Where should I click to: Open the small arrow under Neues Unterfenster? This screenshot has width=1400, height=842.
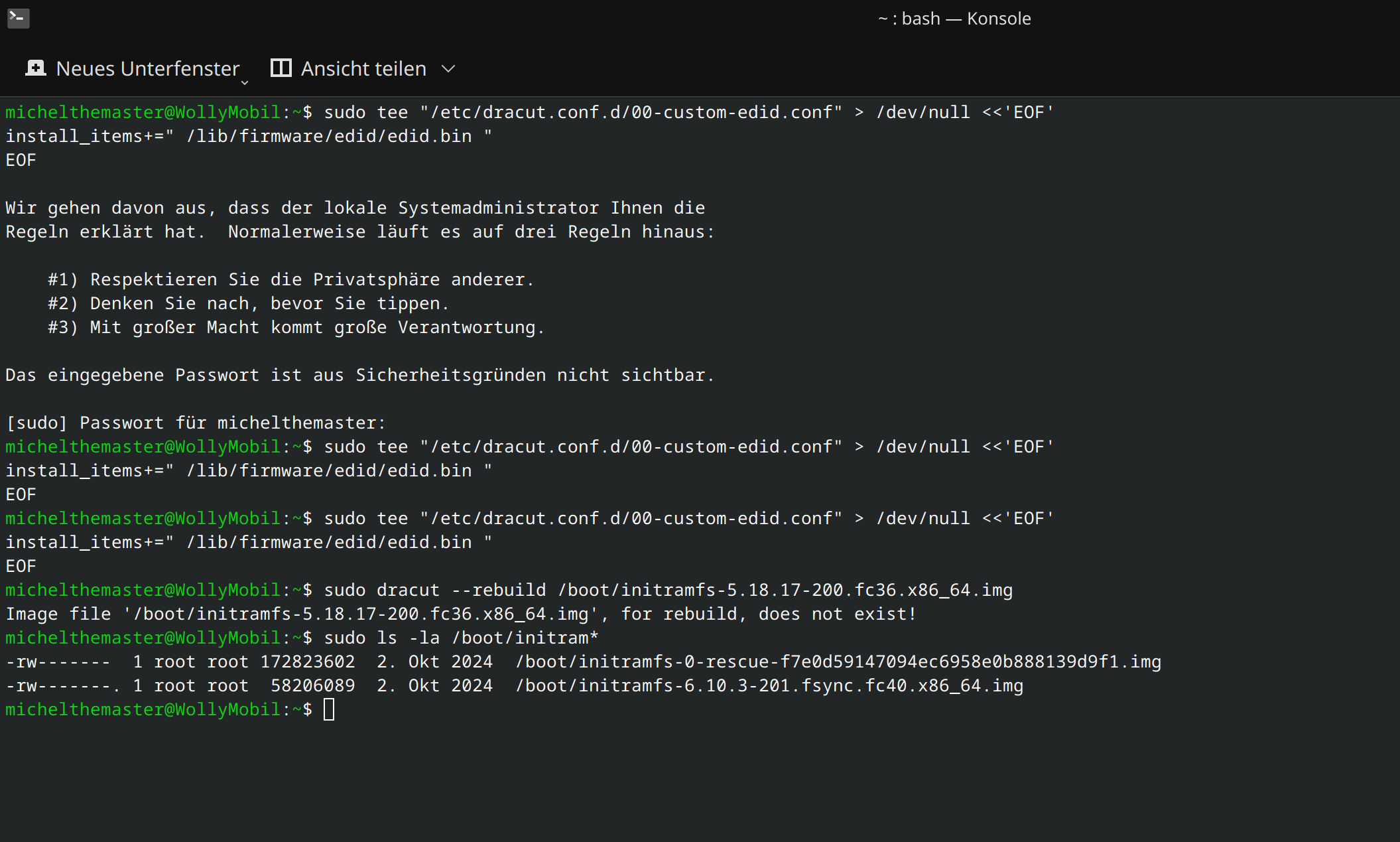245,83
